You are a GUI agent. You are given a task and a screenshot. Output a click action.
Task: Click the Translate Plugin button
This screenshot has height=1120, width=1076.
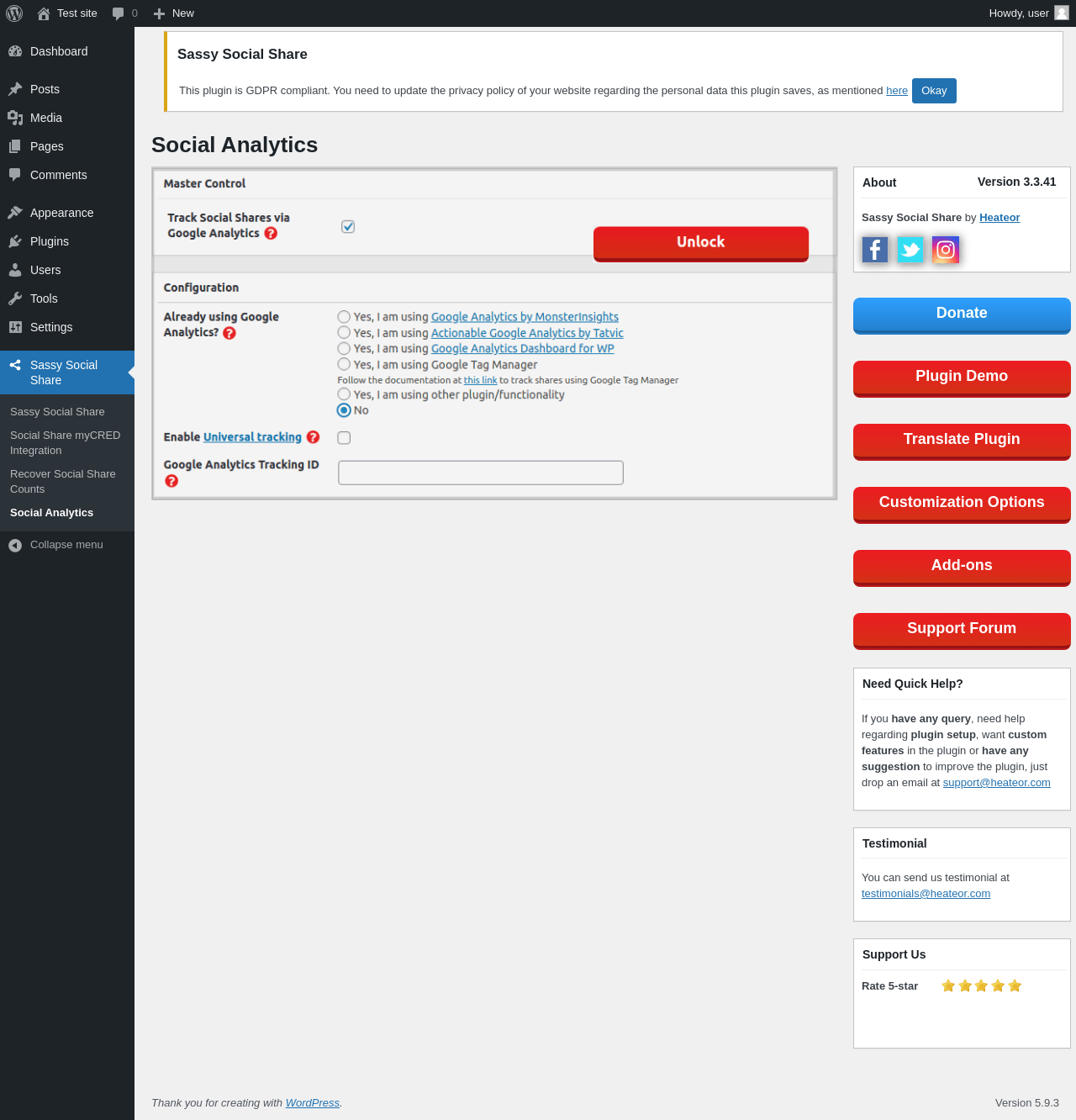point(962,441)
